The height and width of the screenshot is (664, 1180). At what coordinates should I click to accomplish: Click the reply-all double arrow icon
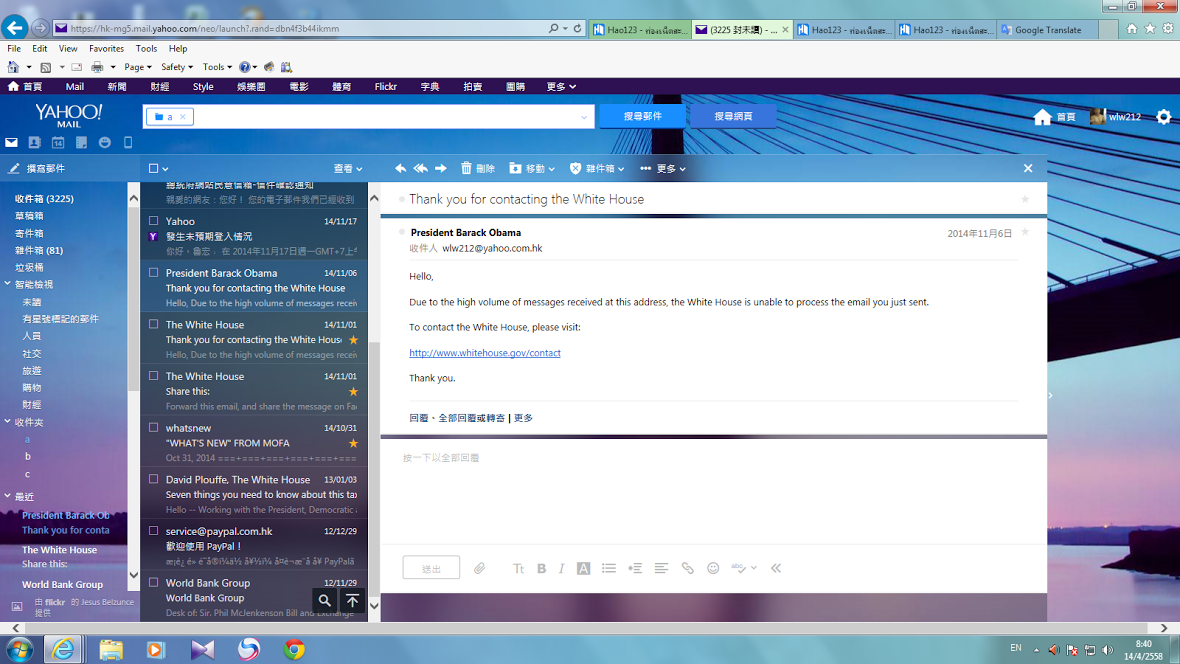[x=421, y=169]
